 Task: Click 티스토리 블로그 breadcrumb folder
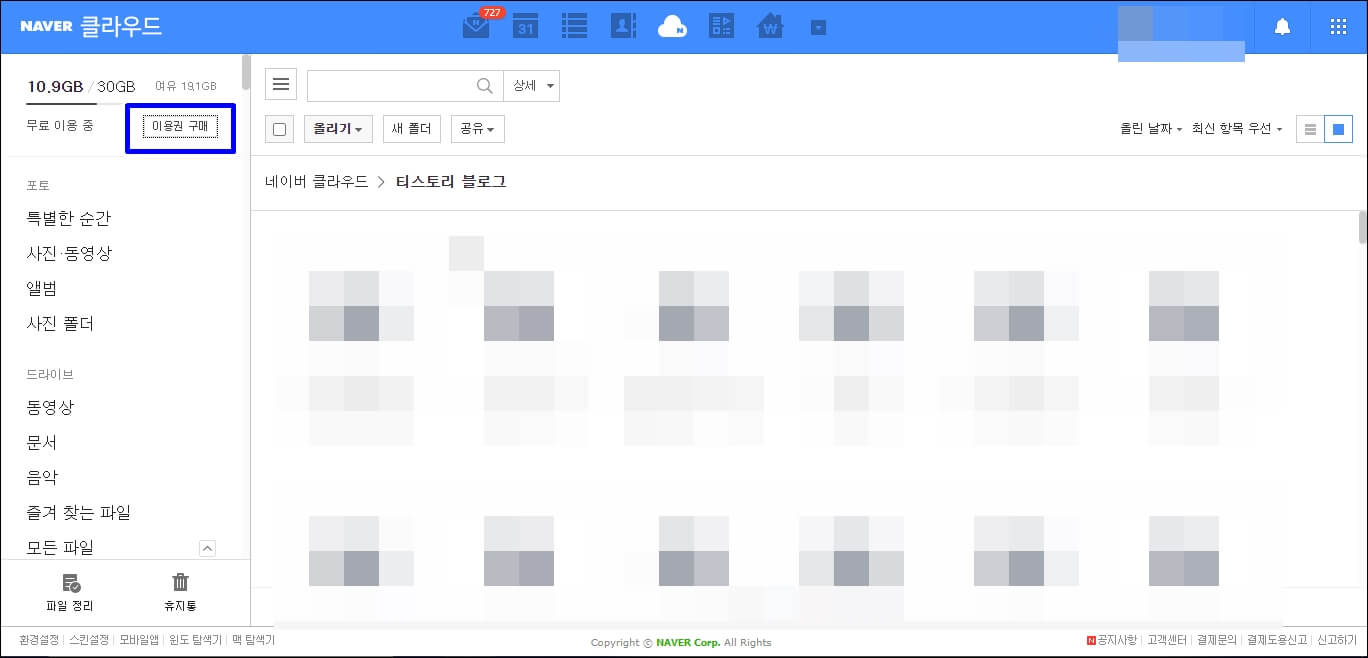pyautogui.click(x=451, y=182)
